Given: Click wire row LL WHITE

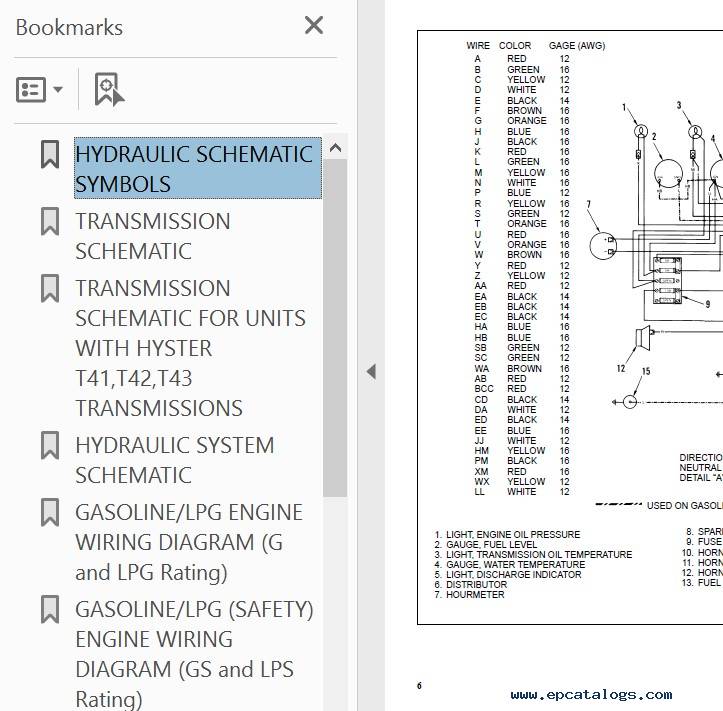Looking at the screenshot, I should point(522,492).
